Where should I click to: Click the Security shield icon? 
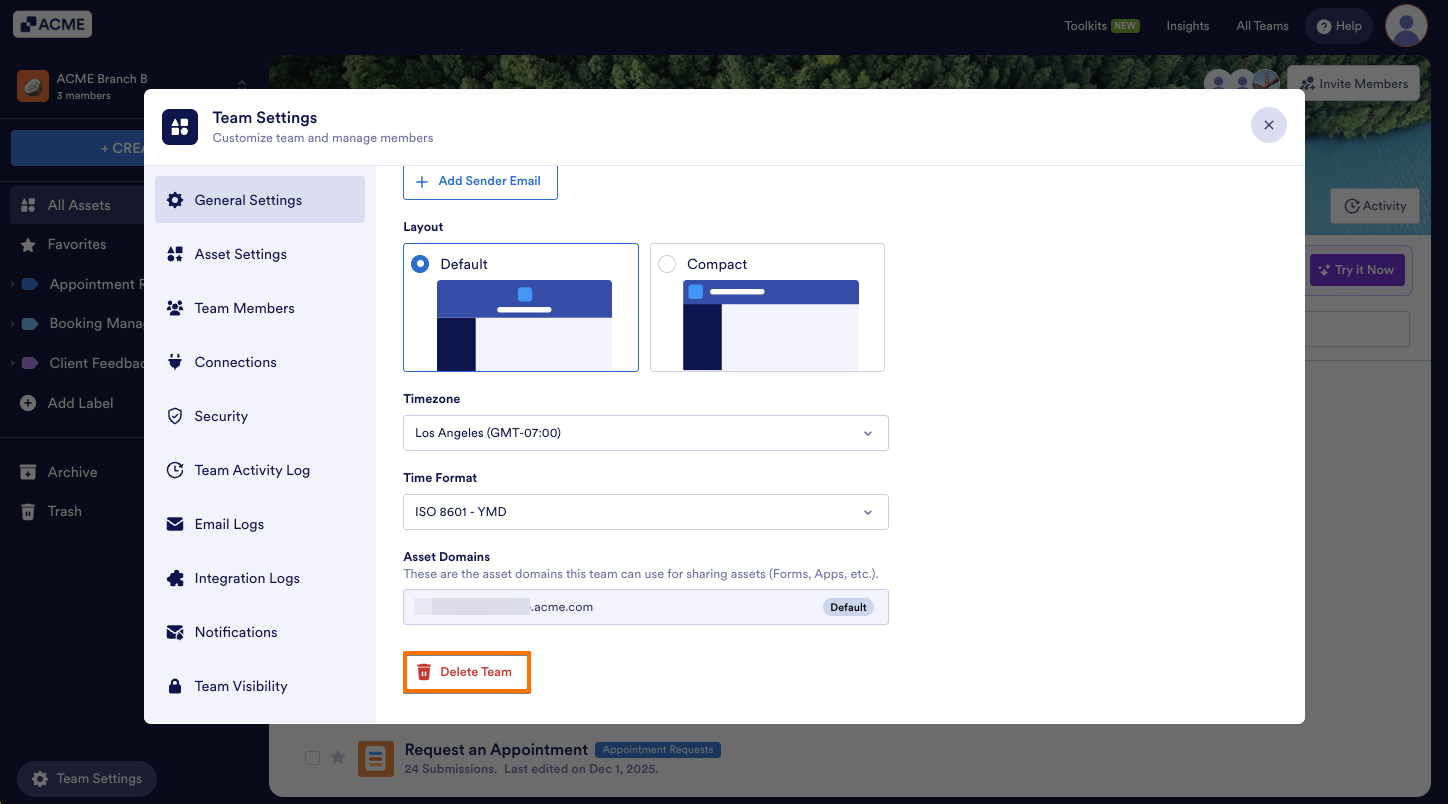(175, 416)
